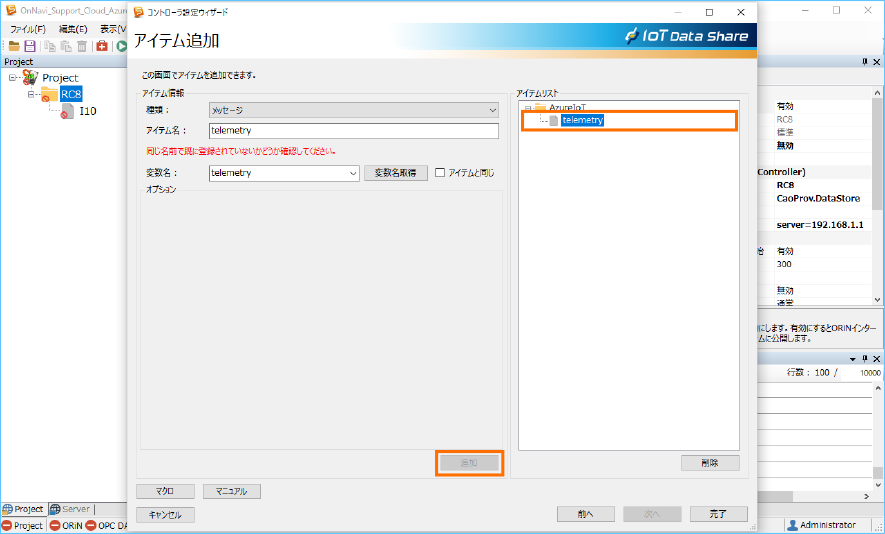The width and height of the screenshot is (885, 534).
Task: Click the open folder toolbar icon
Action: [x=14, y=46]
